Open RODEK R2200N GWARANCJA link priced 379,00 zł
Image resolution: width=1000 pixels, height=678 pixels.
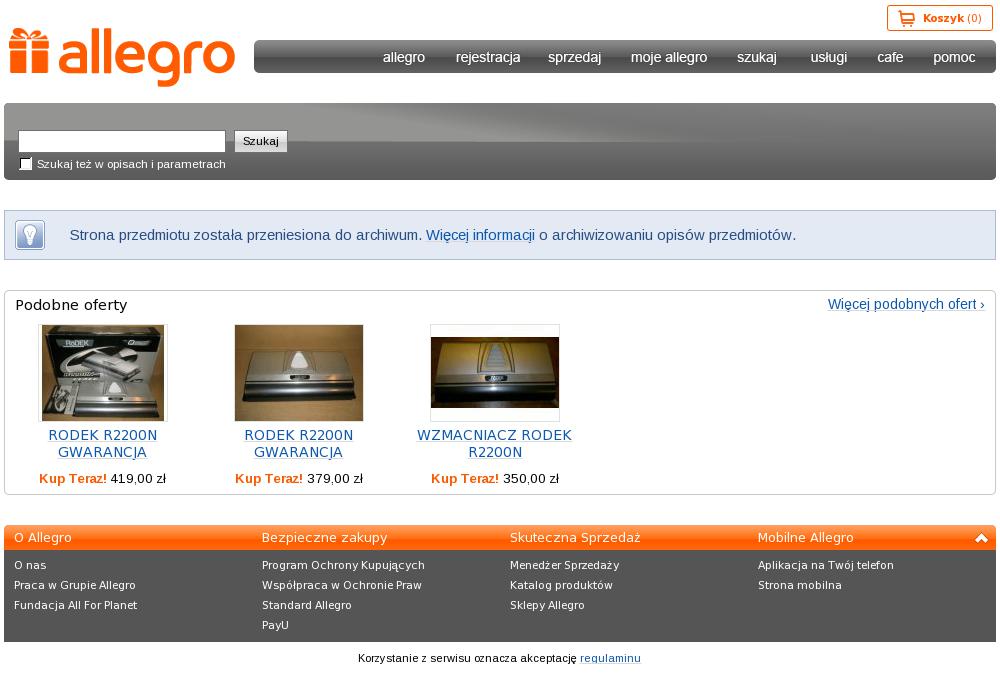(x=298, y=444)
